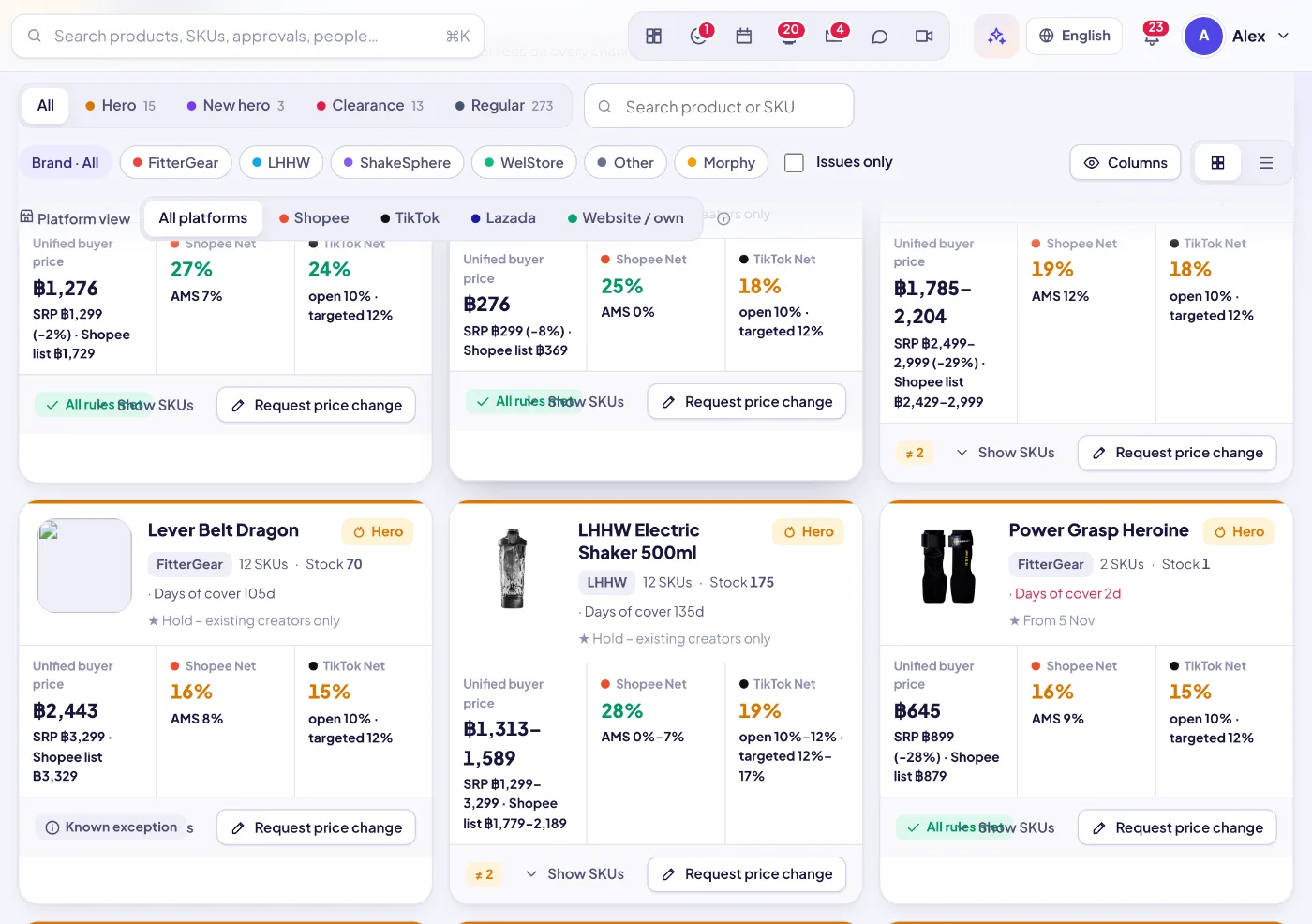The height and width of the screenshot is (924, 1312).
Task: Open the Columns options
Action: (x=1125, y=163)
